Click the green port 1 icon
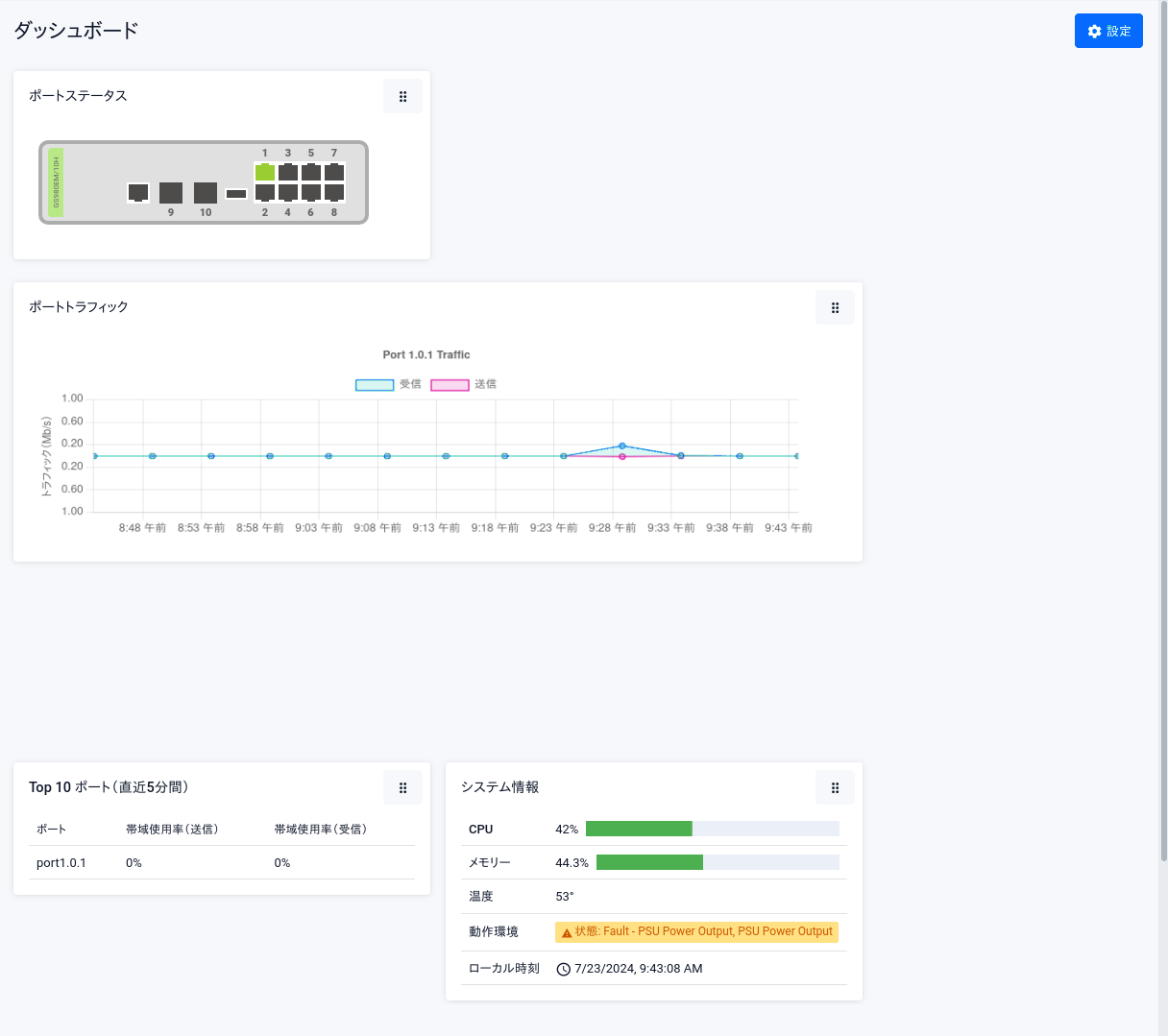This screenshot has height=1036, width=1168. (x=265, y=173)
